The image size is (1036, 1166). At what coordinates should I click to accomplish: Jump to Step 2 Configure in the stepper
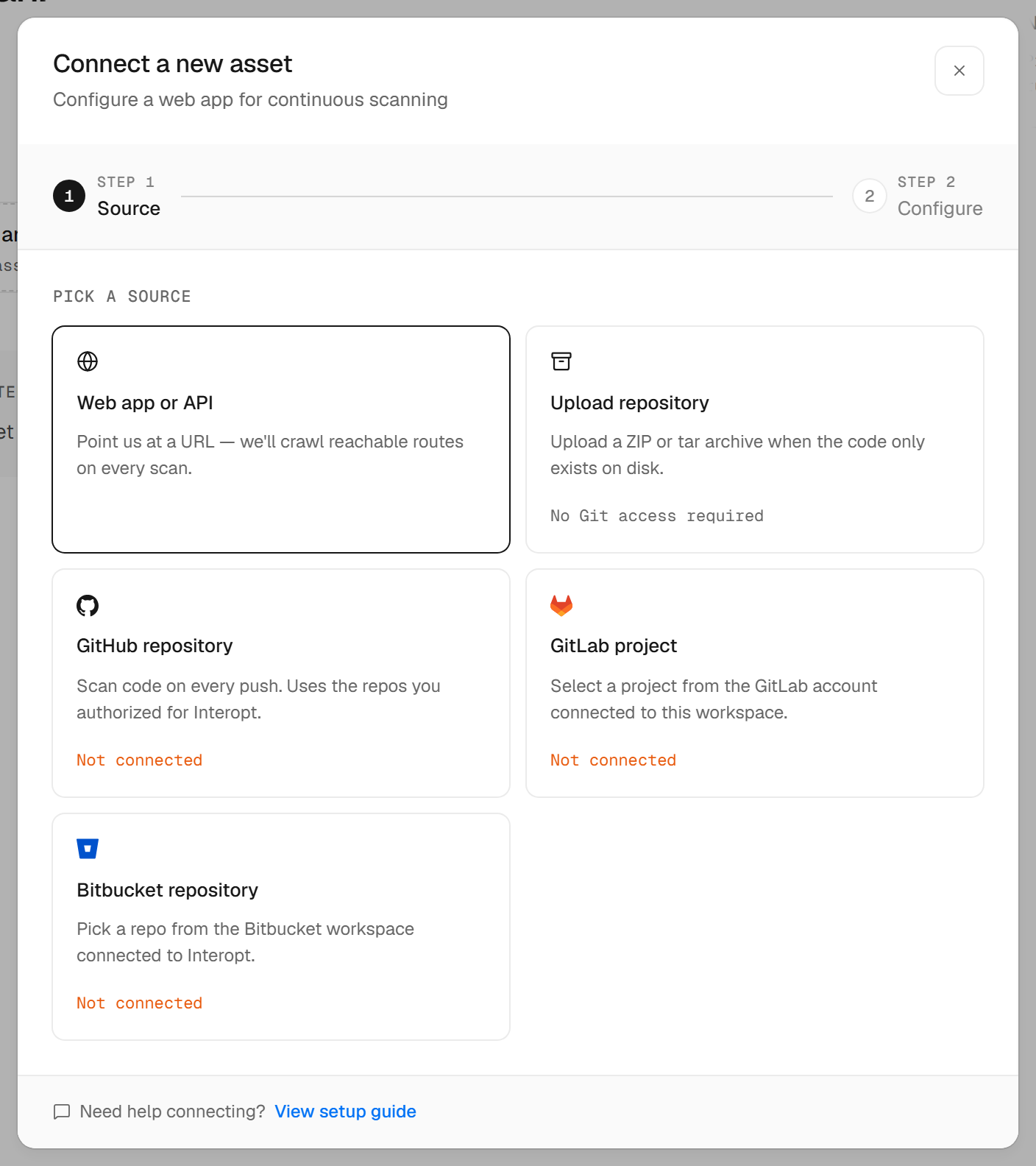point(918,197)
